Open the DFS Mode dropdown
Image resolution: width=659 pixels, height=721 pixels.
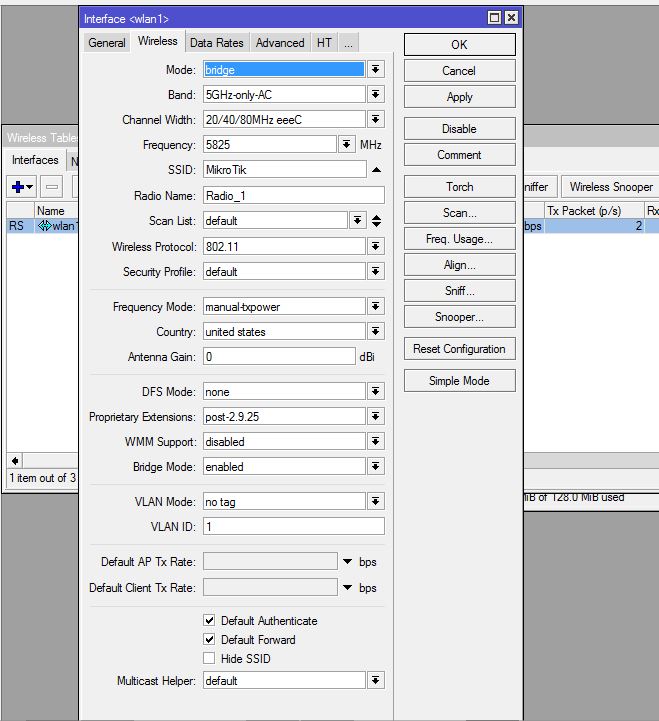pyautogui.click(x=376, y=391)
